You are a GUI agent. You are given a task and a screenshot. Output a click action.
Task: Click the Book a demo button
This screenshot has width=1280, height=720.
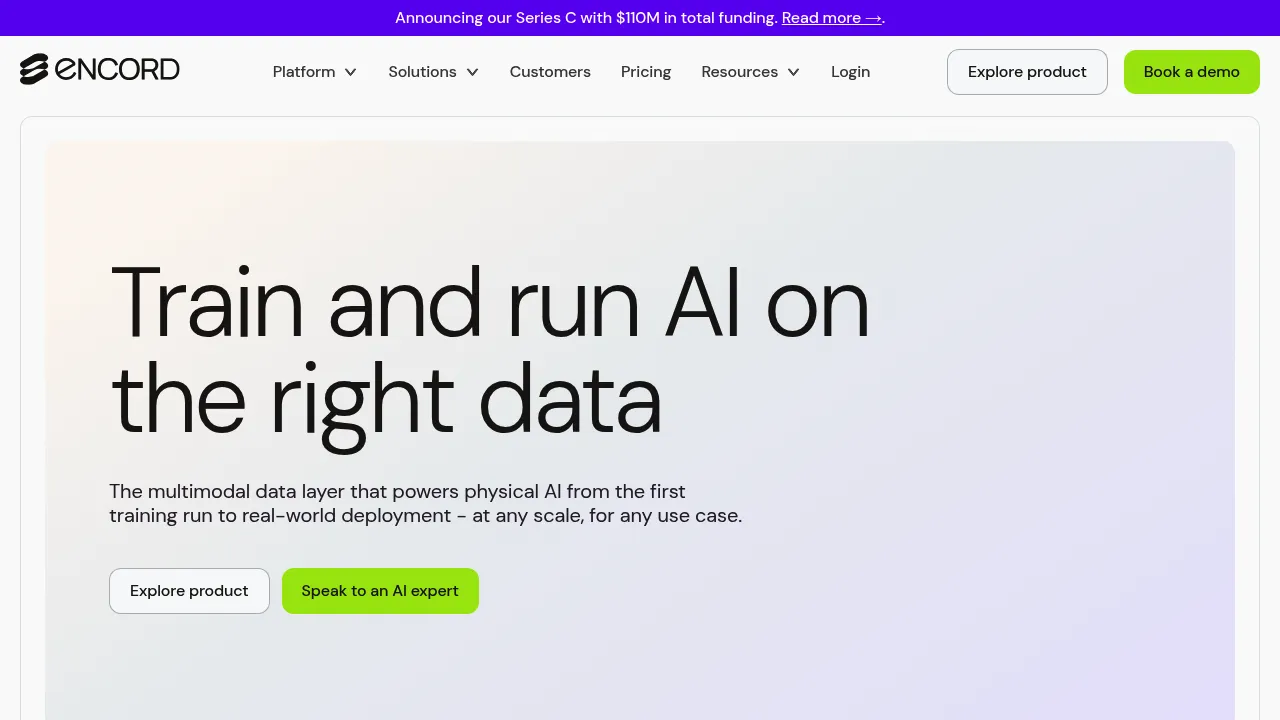point(1192,72)
